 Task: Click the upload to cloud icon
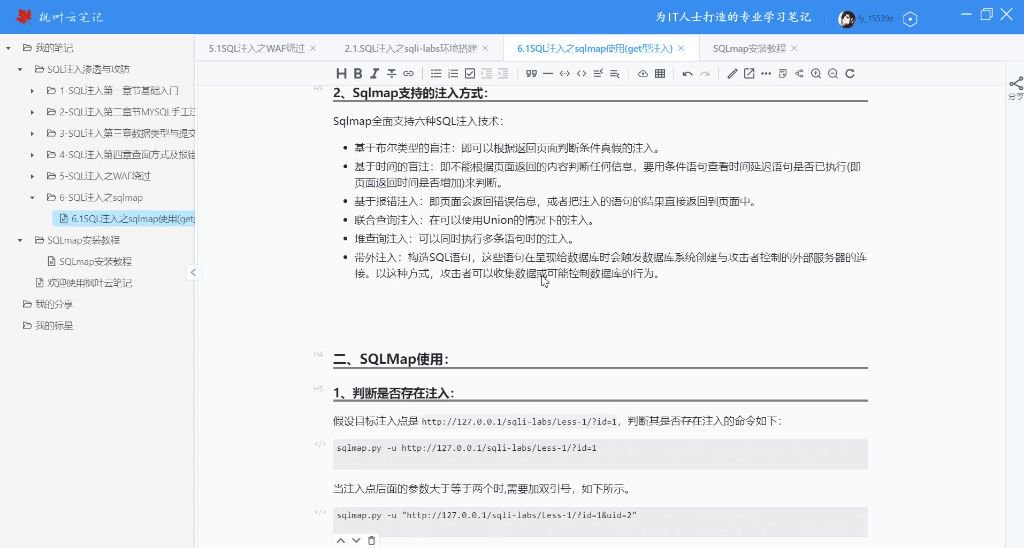pyautogui.click(x=643, y=73)
